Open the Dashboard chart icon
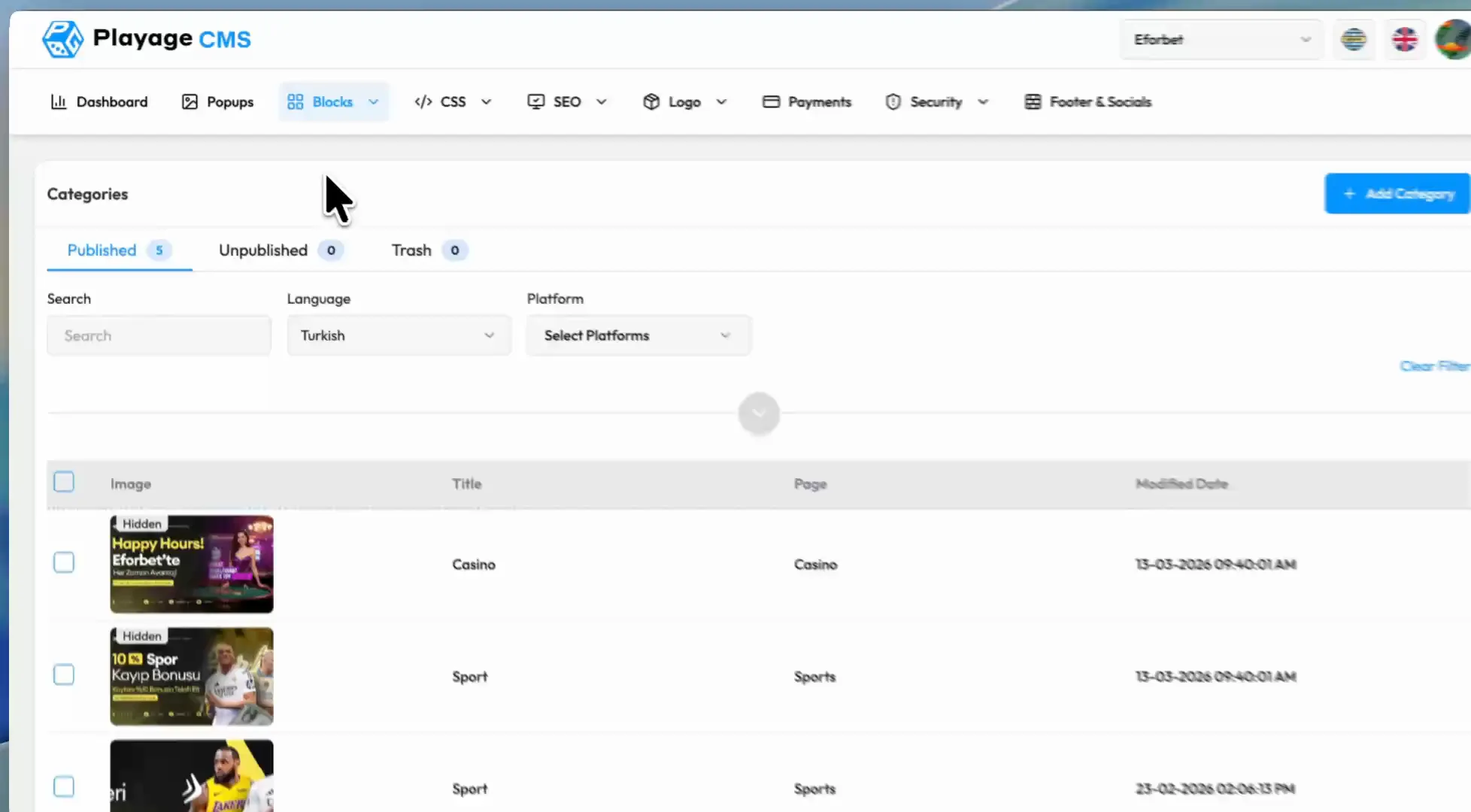Screen dimensions: 1471x812 tap(59, 101)
